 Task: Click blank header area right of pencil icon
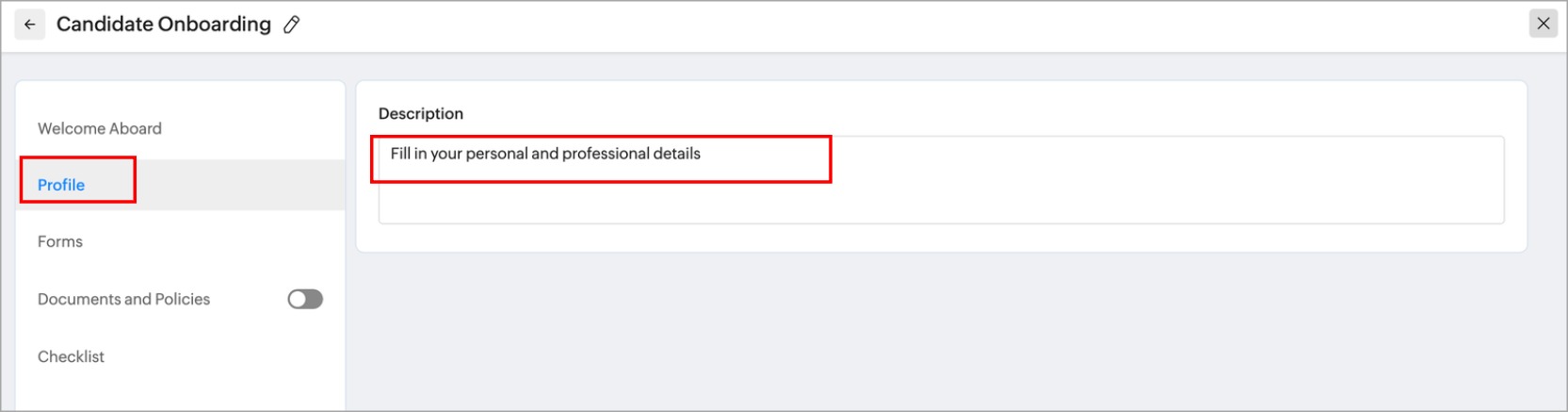point(848,25)
